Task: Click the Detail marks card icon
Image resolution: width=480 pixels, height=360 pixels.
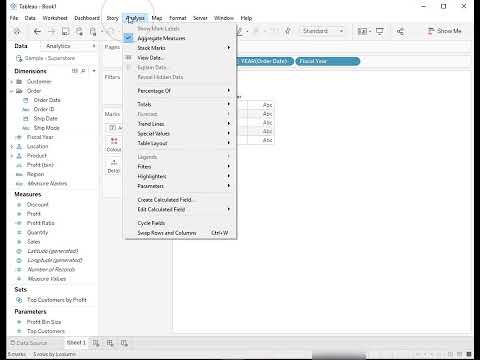Action: (x=114, y=163)
